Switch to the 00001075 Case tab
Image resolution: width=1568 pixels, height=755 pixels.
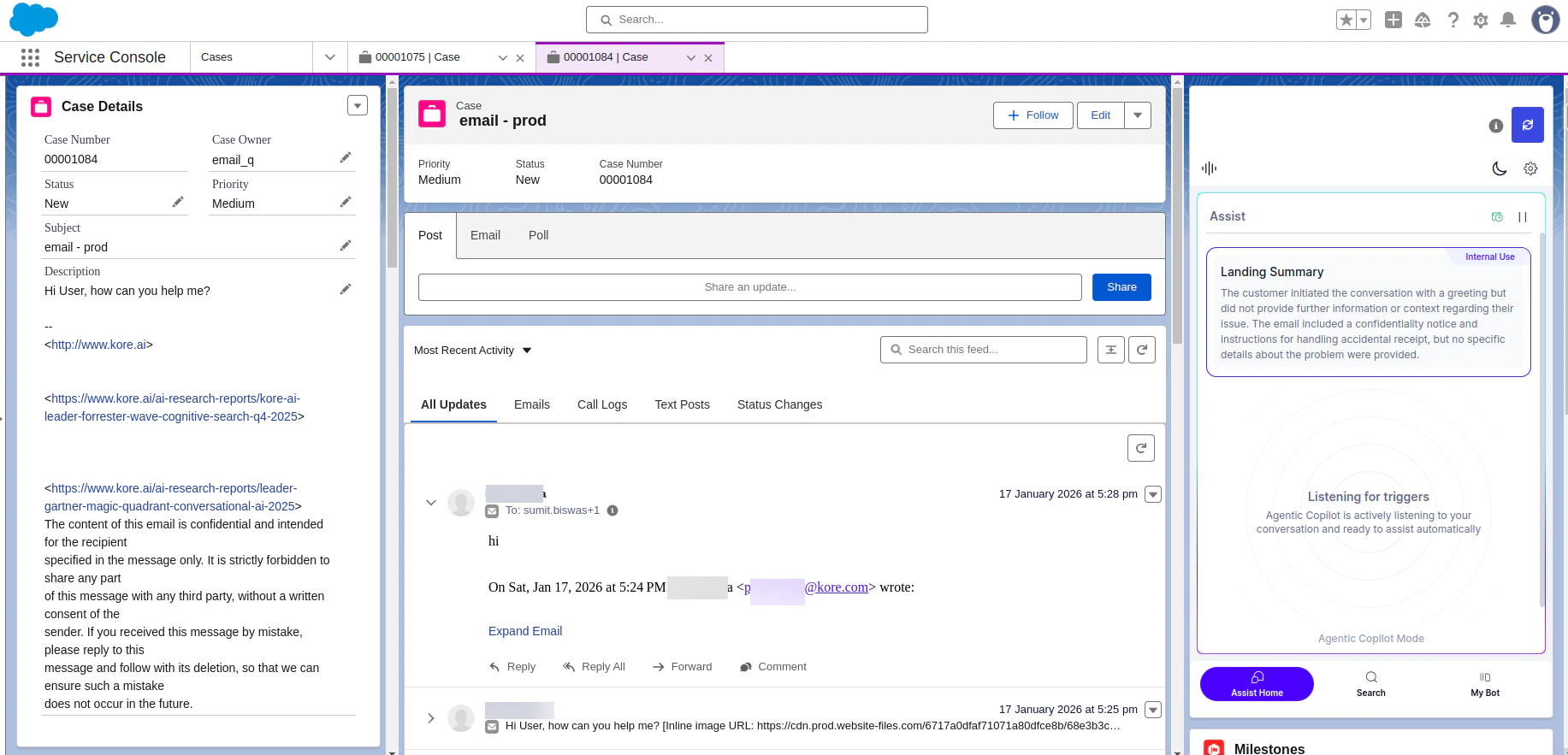(x=417, y=57)
